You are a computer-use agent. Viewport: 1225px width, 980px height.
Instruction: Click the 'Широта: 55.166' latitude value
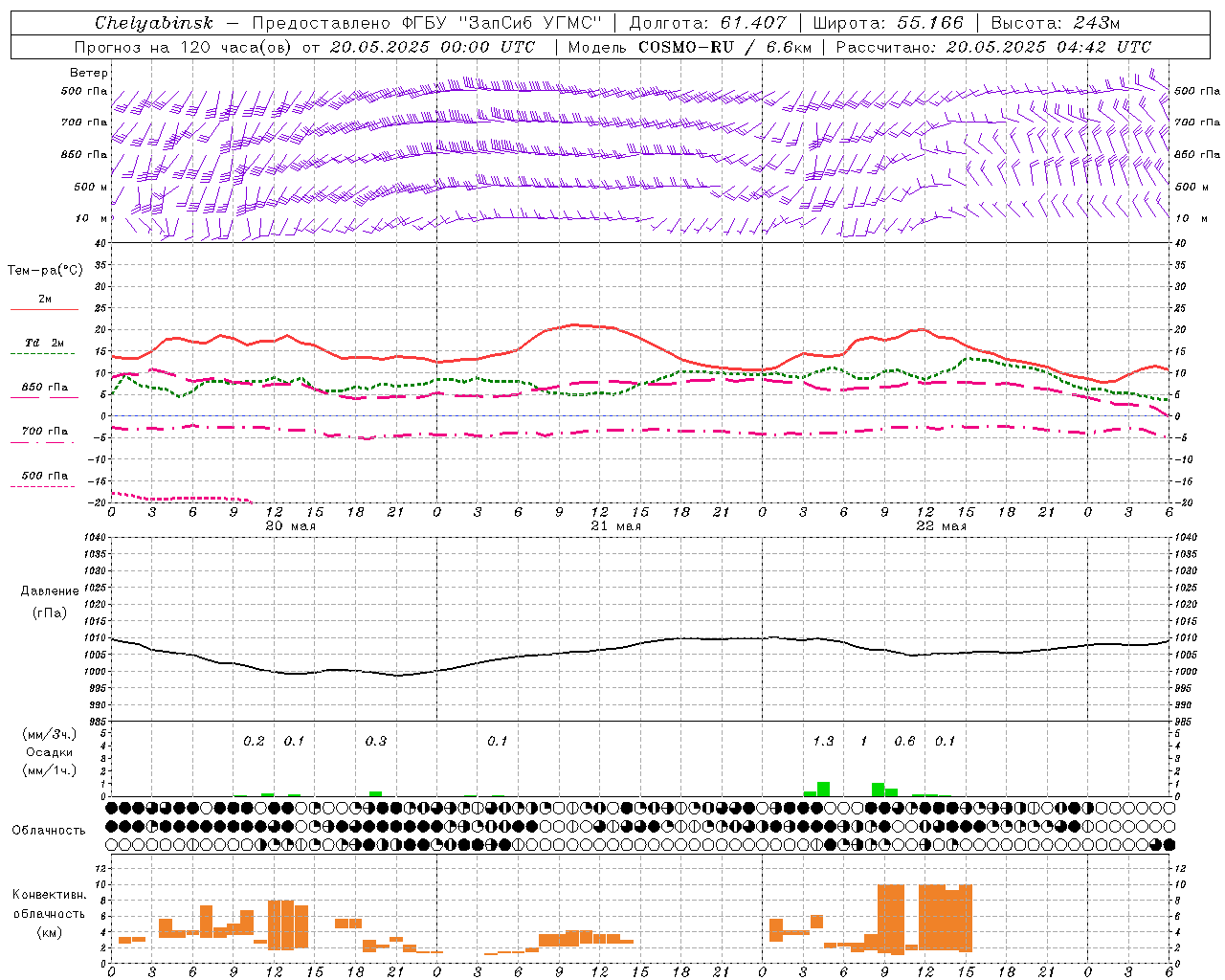tap(887, 23)
